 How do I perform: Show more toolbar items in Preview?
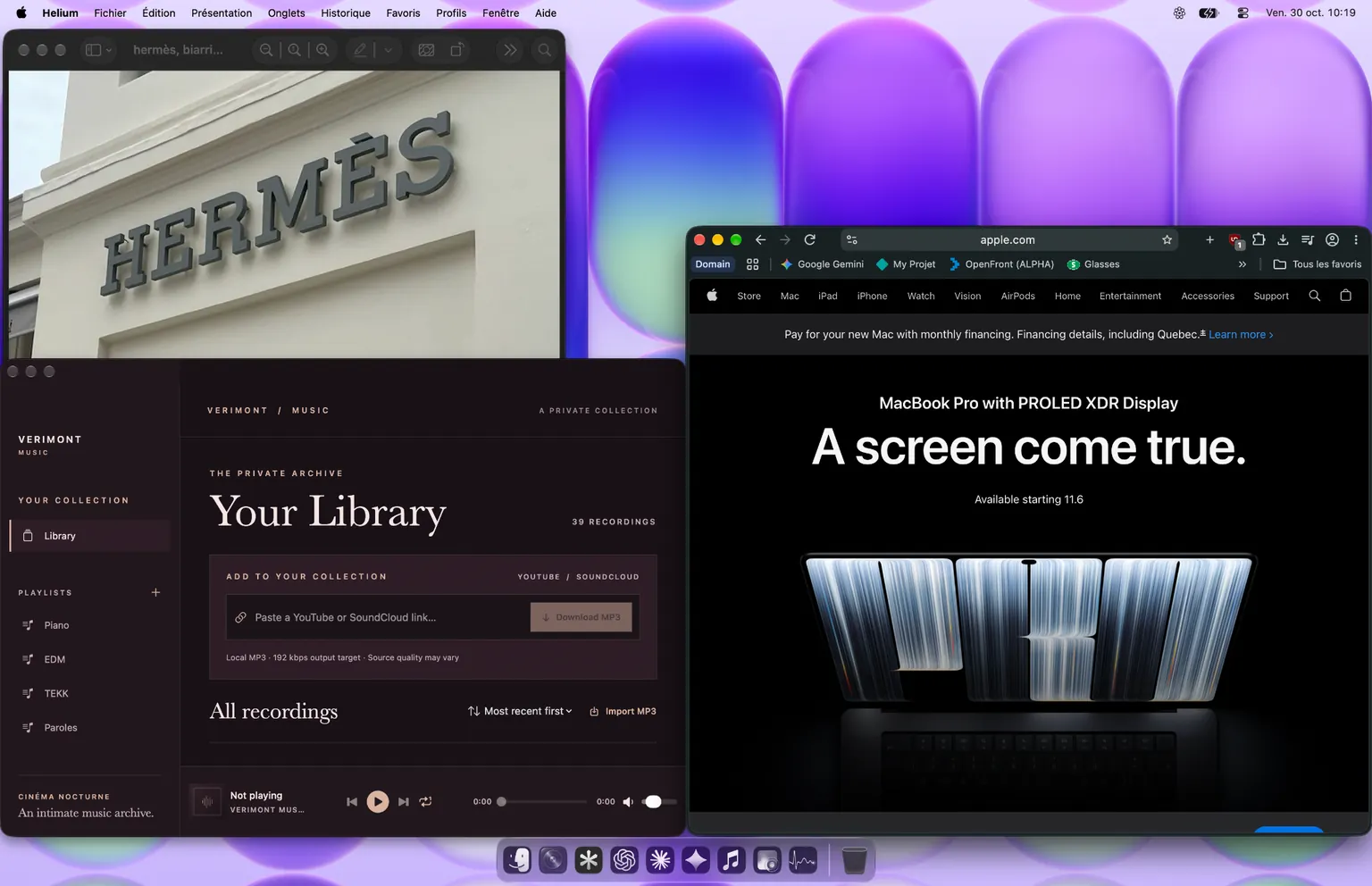[510, 50]
